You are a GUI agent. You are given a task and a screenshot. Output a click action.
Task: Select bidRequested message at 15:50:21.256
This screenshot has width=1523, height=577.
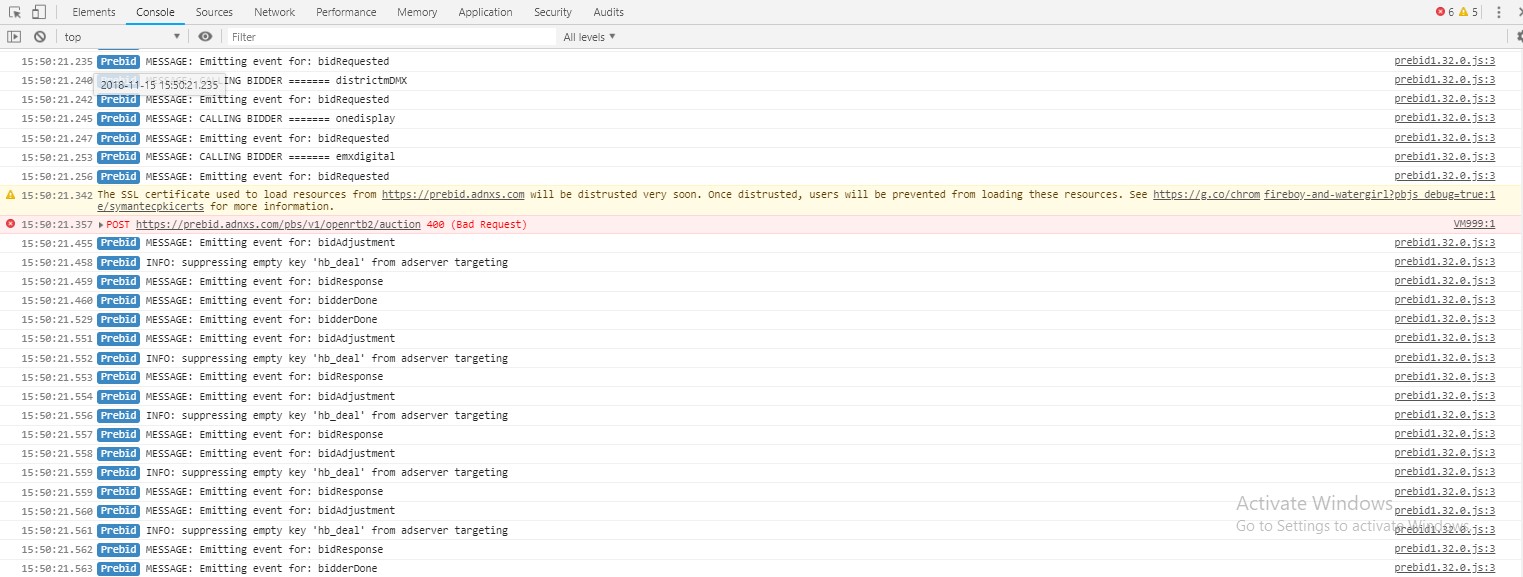[x=267, y=176]
